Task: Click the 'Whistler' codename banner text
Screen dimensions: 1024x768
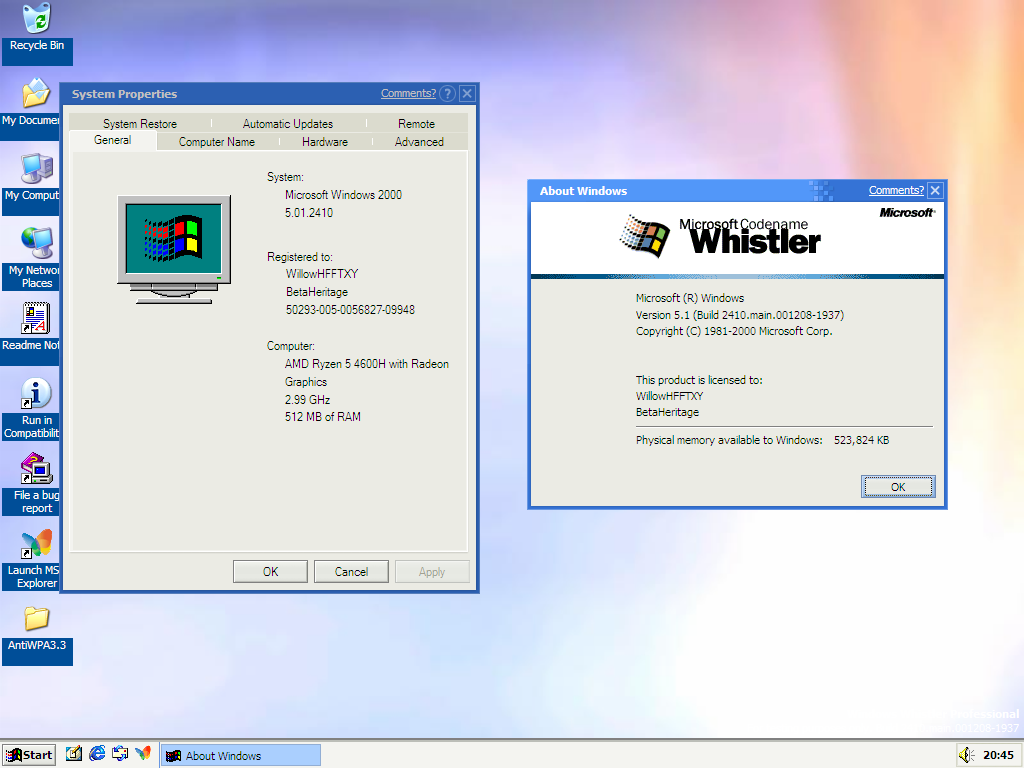Action: [755, 242]
